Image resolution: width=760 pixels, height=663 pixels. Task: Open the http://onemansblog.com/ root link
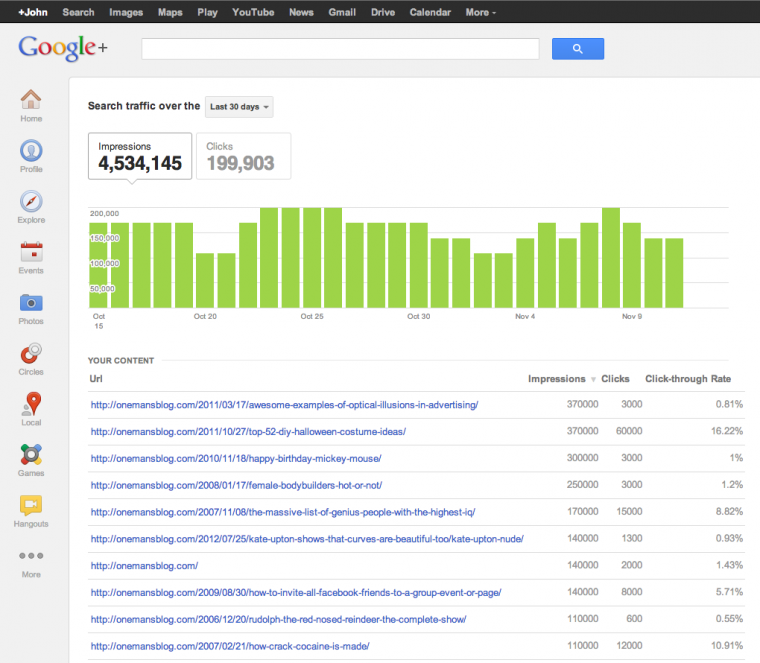pos(144,566)
